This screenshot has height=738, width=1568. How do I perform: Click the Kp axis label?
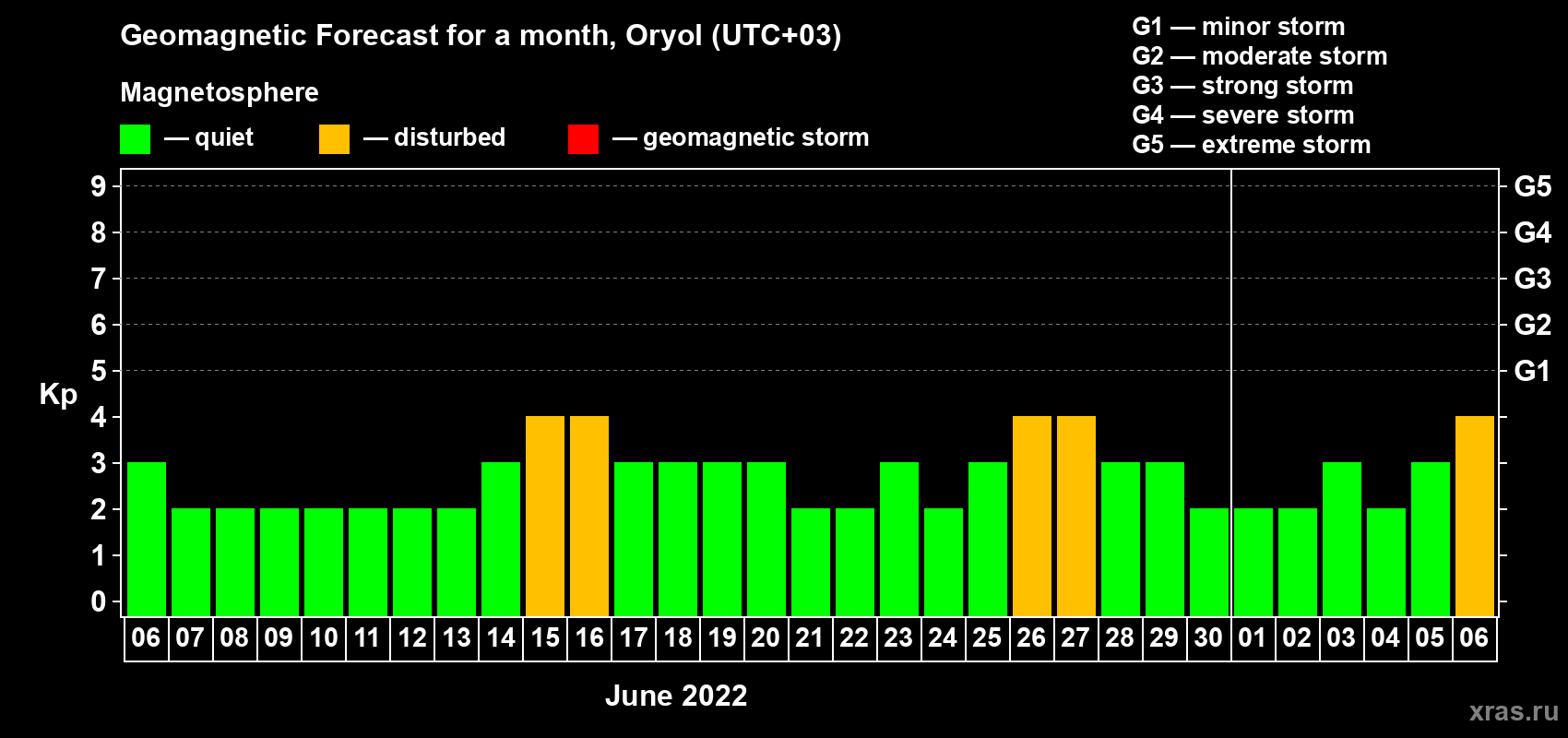click(x=58, y=395)
